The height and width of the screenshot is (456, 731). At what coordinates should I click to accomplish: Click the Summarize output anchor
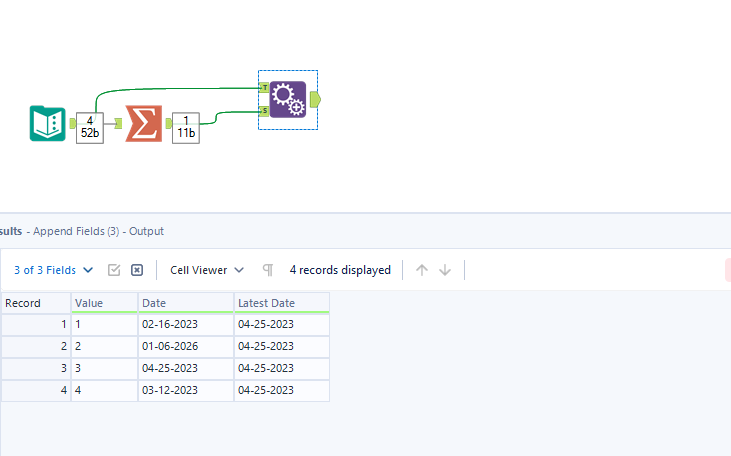[168, 124]
